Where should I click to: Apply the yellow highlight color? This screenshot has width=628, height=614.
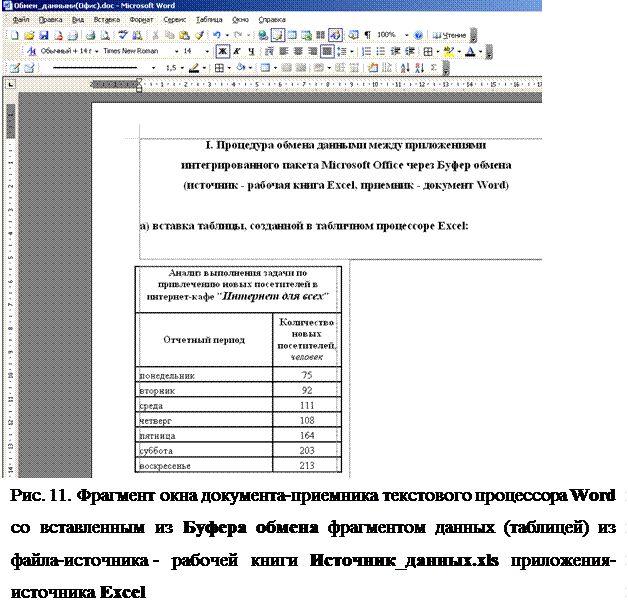pos(449,52)
